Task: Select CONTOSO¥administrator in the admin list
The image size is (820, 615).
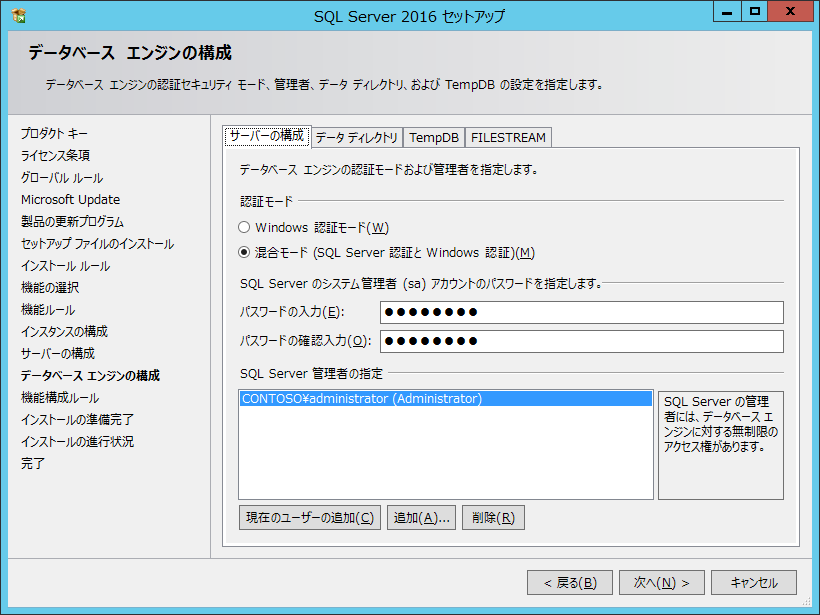Action: 362,399
